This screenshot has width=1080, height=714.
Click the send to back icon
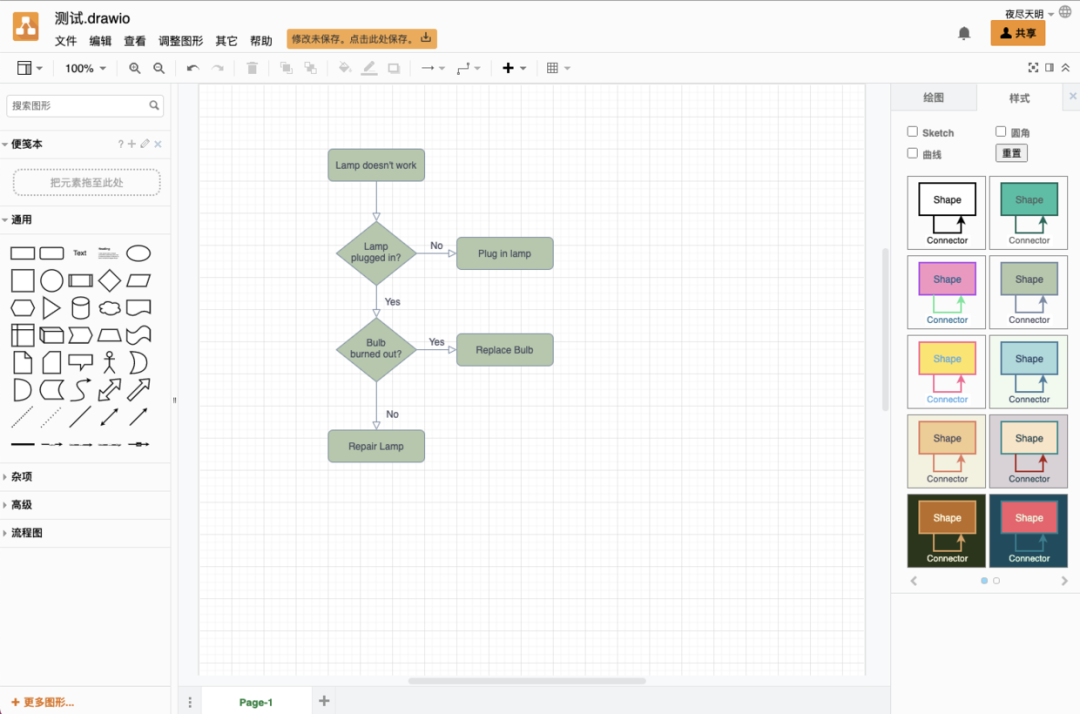click(x=311, y=68)
